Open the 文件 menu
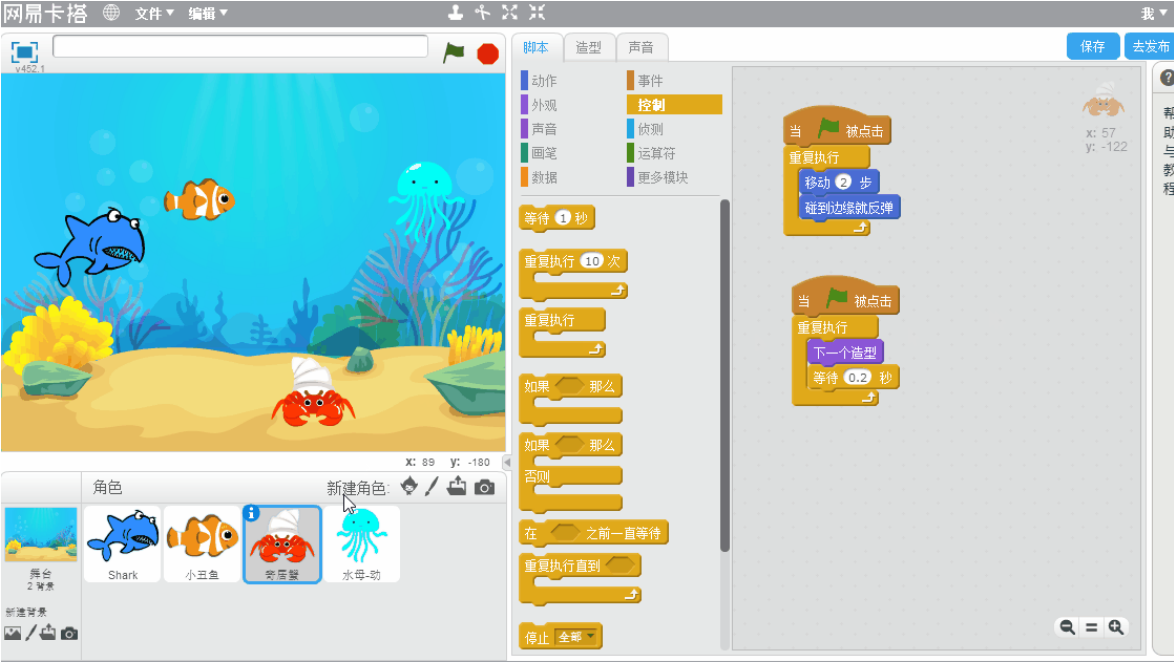This screenshot has height=663, width=1174. [x=149, y=14]
